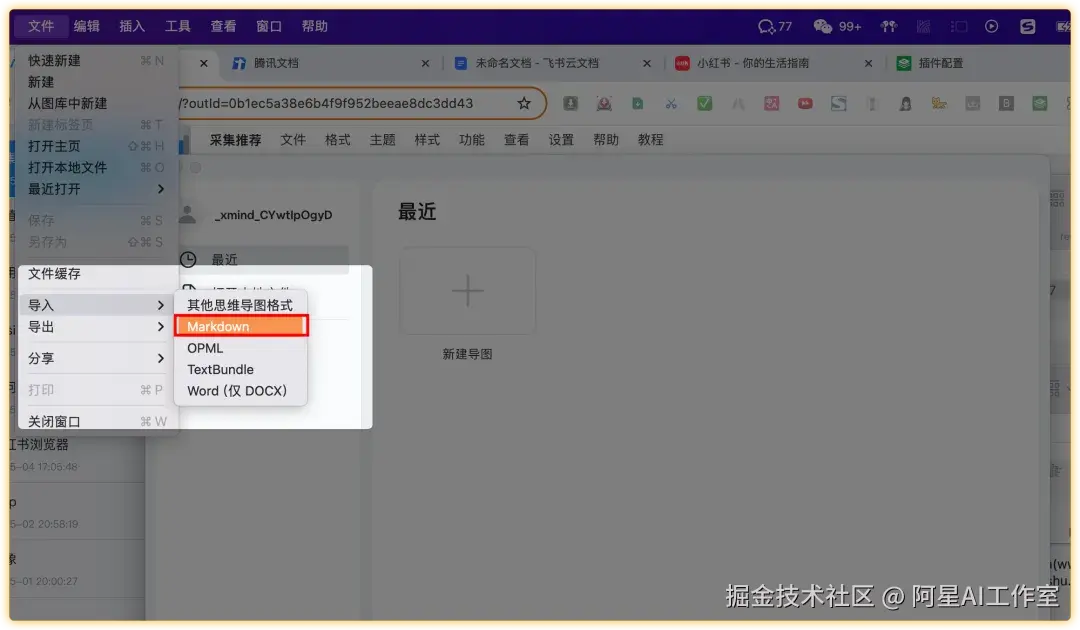This screenshot has height=630, width=1080.
Task: Open the 帮助 menu in the top menu bar
Action: 314,26
